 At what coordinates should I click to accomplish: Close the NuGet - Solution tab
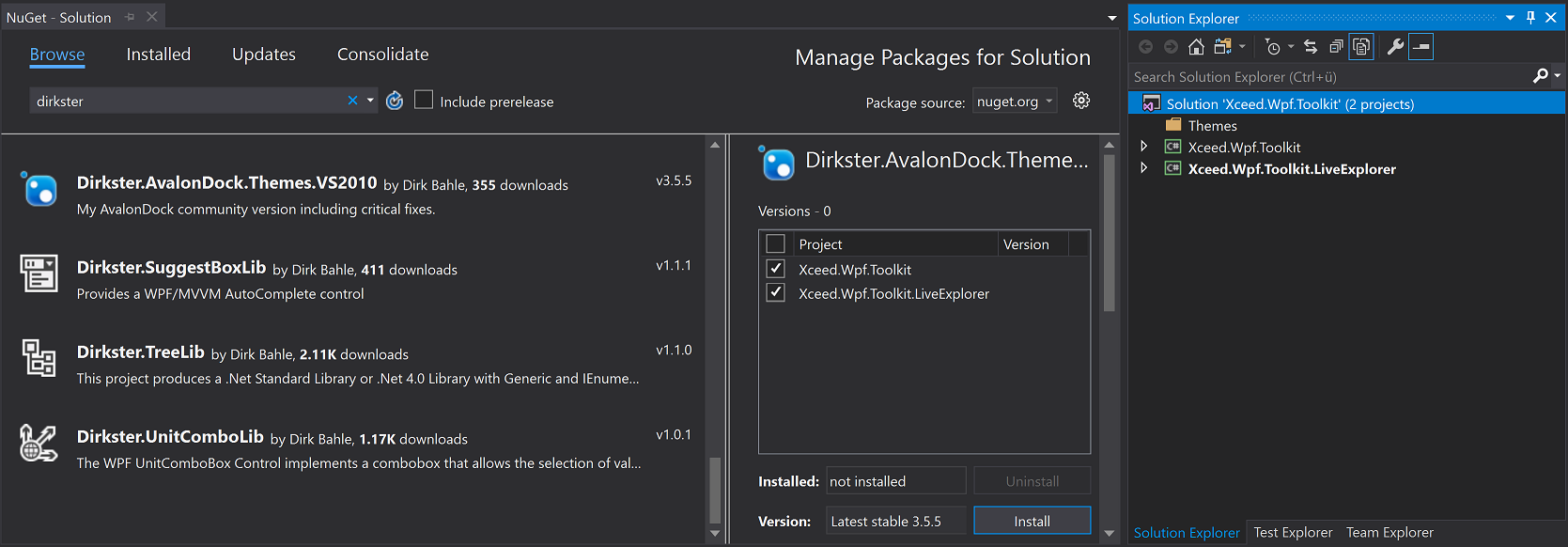(x=152, y=17)
